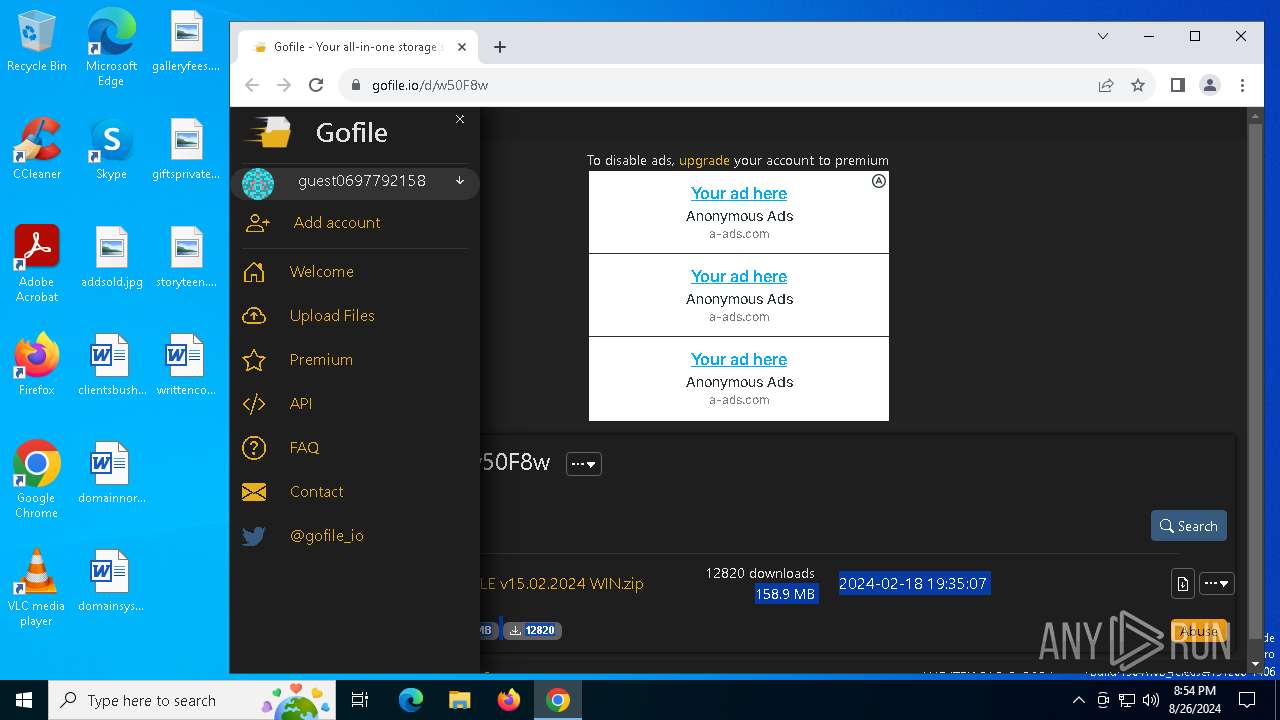Open Premium page
The height and width of the screenshot is (720, 1280).
pos(321,360)
